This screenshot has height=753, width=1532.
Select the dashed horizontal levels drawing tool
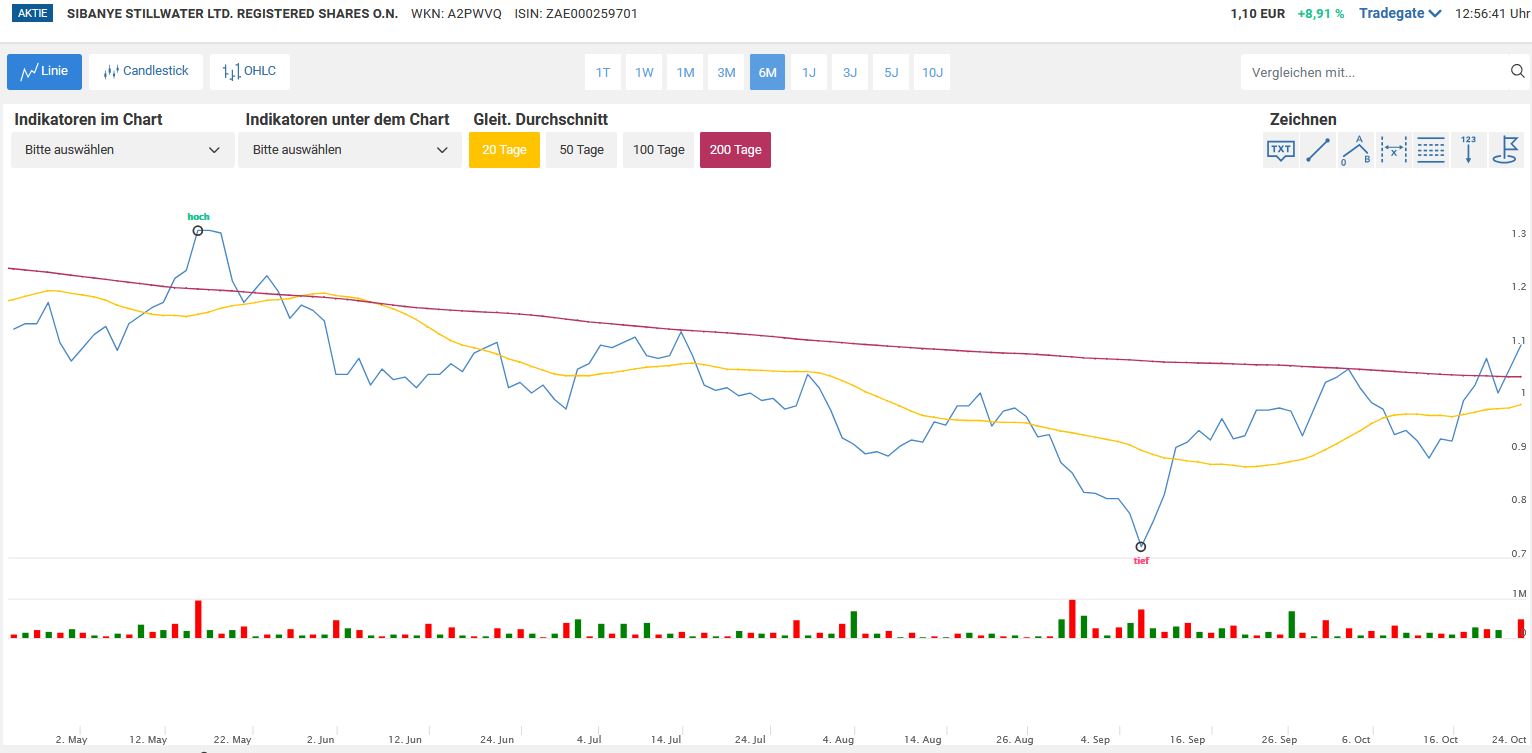point(1431,150)
